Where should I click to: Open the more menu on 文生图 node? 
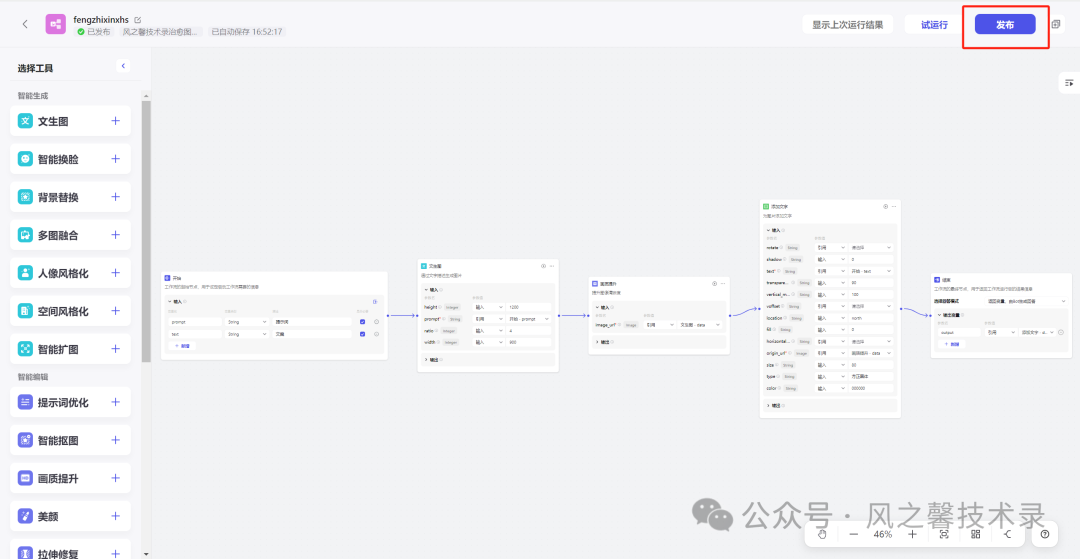(x=552, y=266)
